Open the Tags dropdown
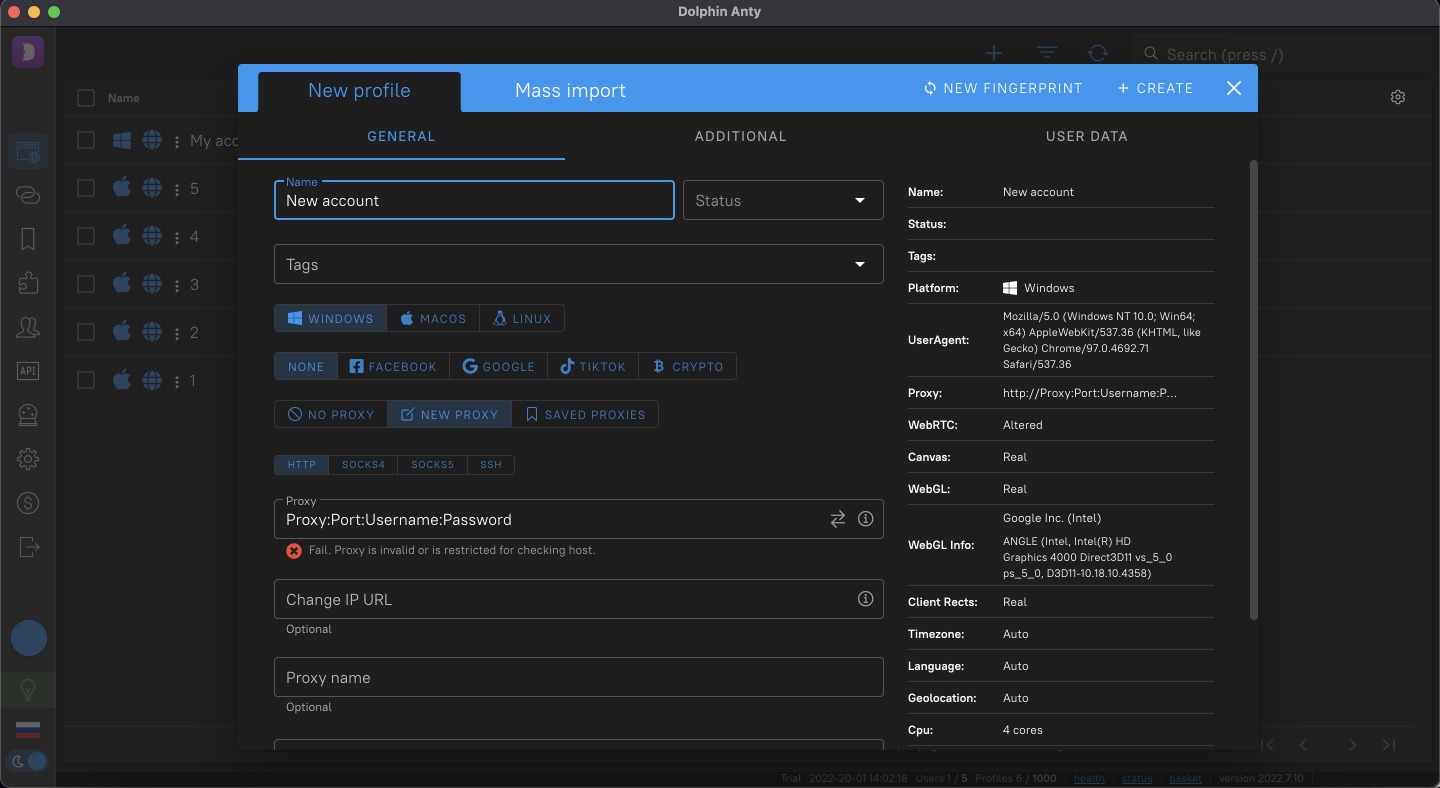This screenshot has width=1440, height=788. point(578,264)
